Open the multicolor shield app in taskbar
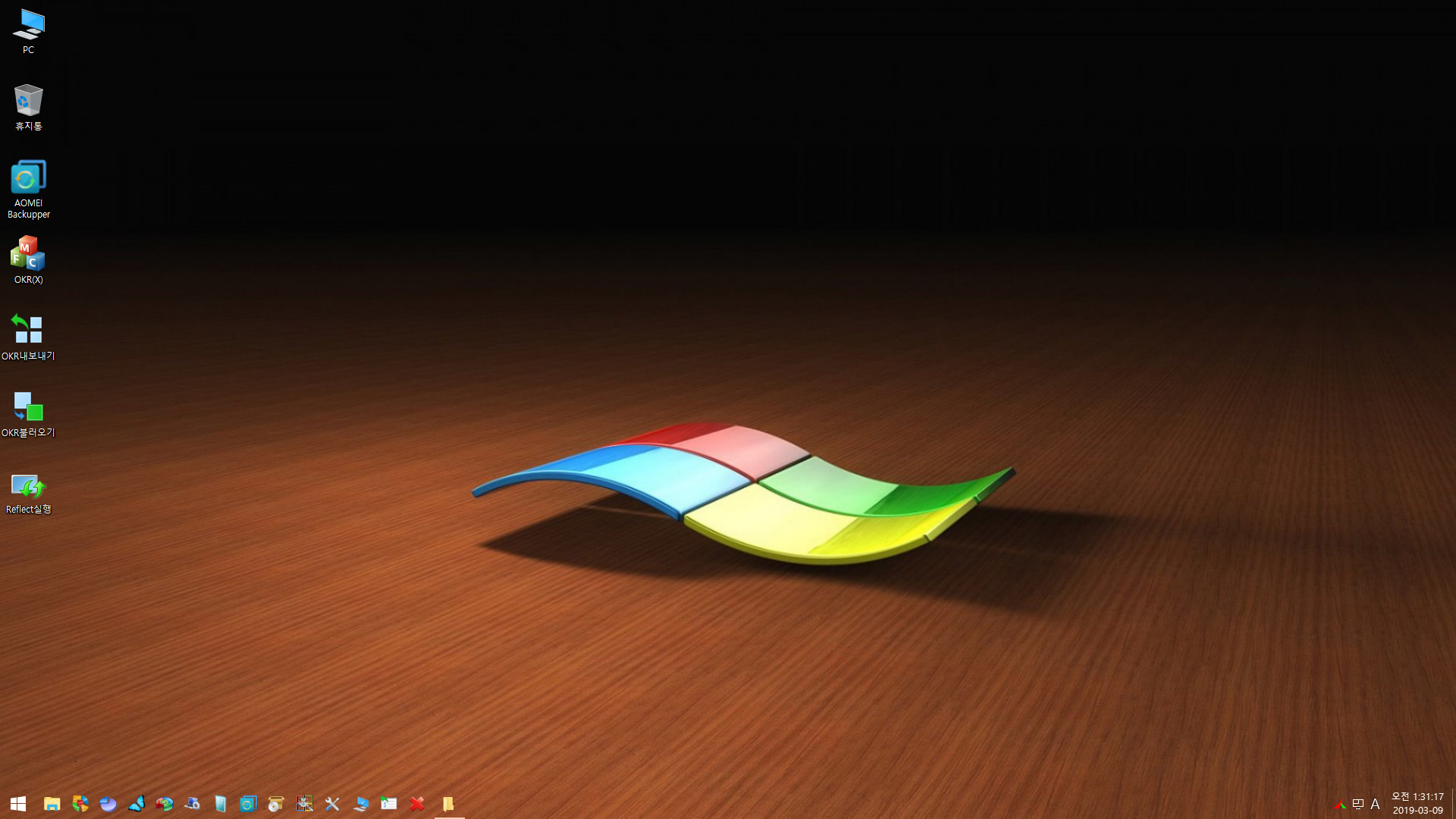This screenshot has height=819, width=1456. pyautogui.click(x=80, y=804)
